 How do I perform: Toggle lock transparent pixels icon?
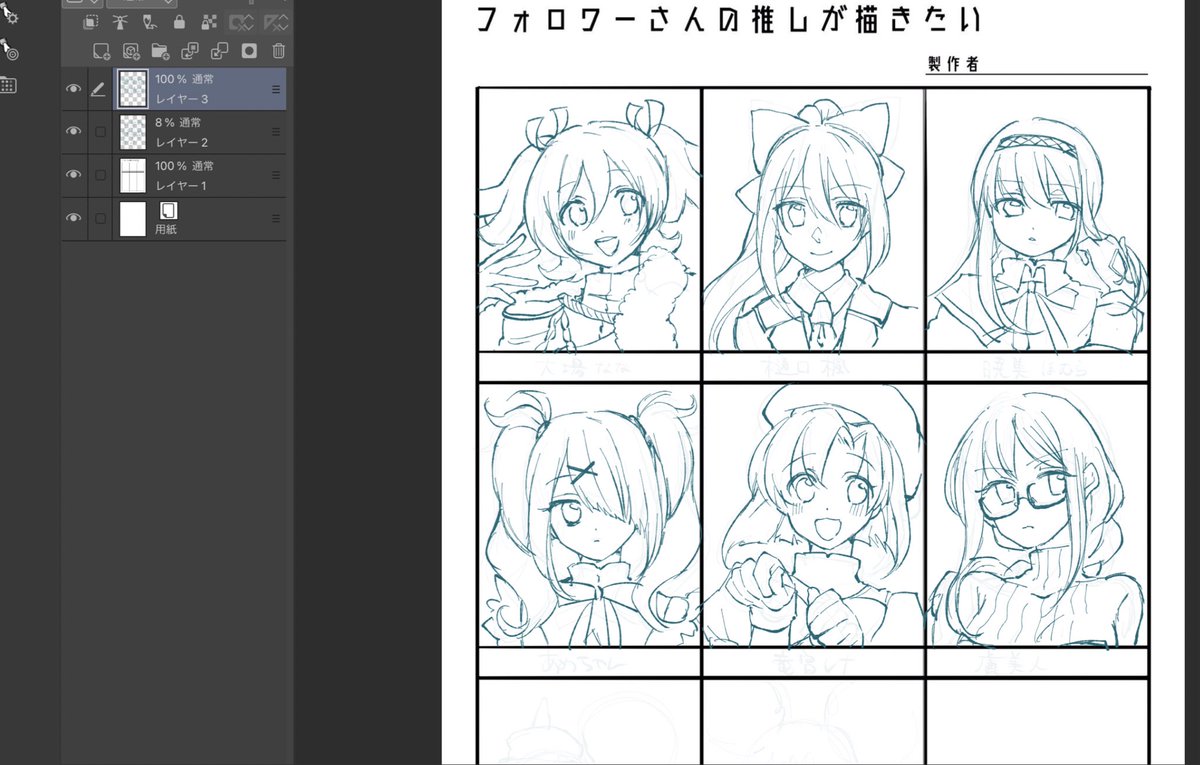210,22
